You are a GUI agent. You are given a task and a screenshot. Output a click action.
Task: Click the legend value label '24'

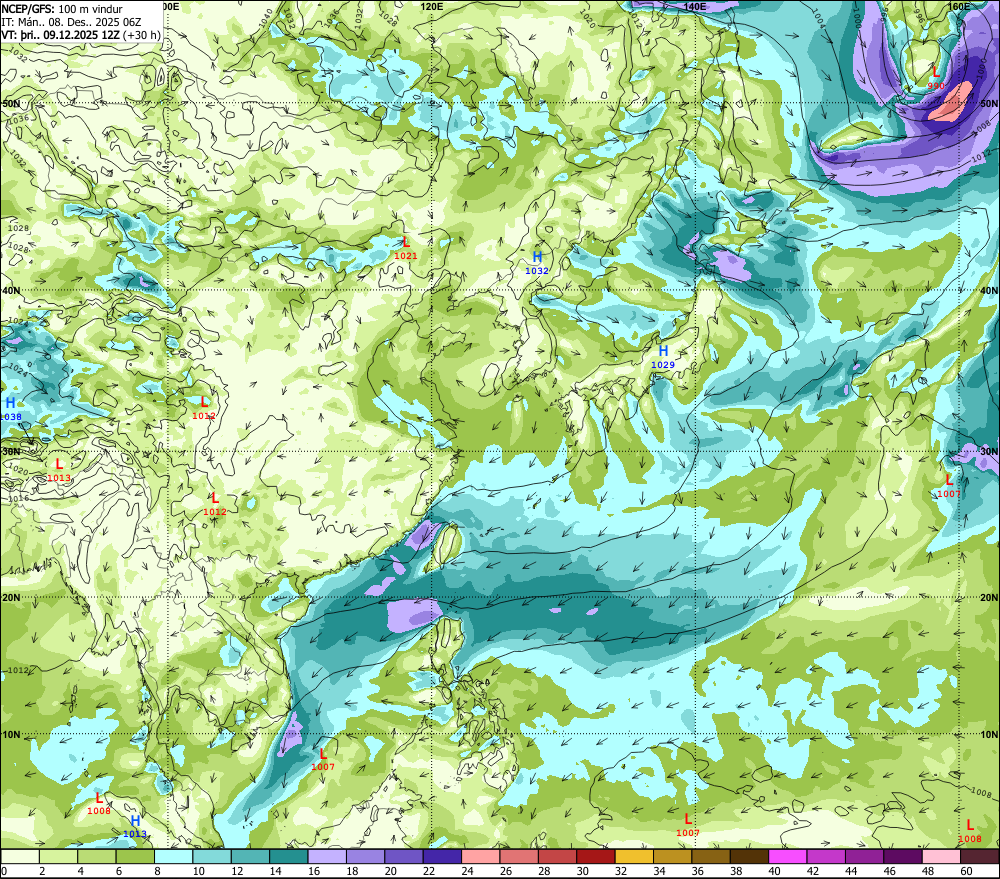point(467,871)
